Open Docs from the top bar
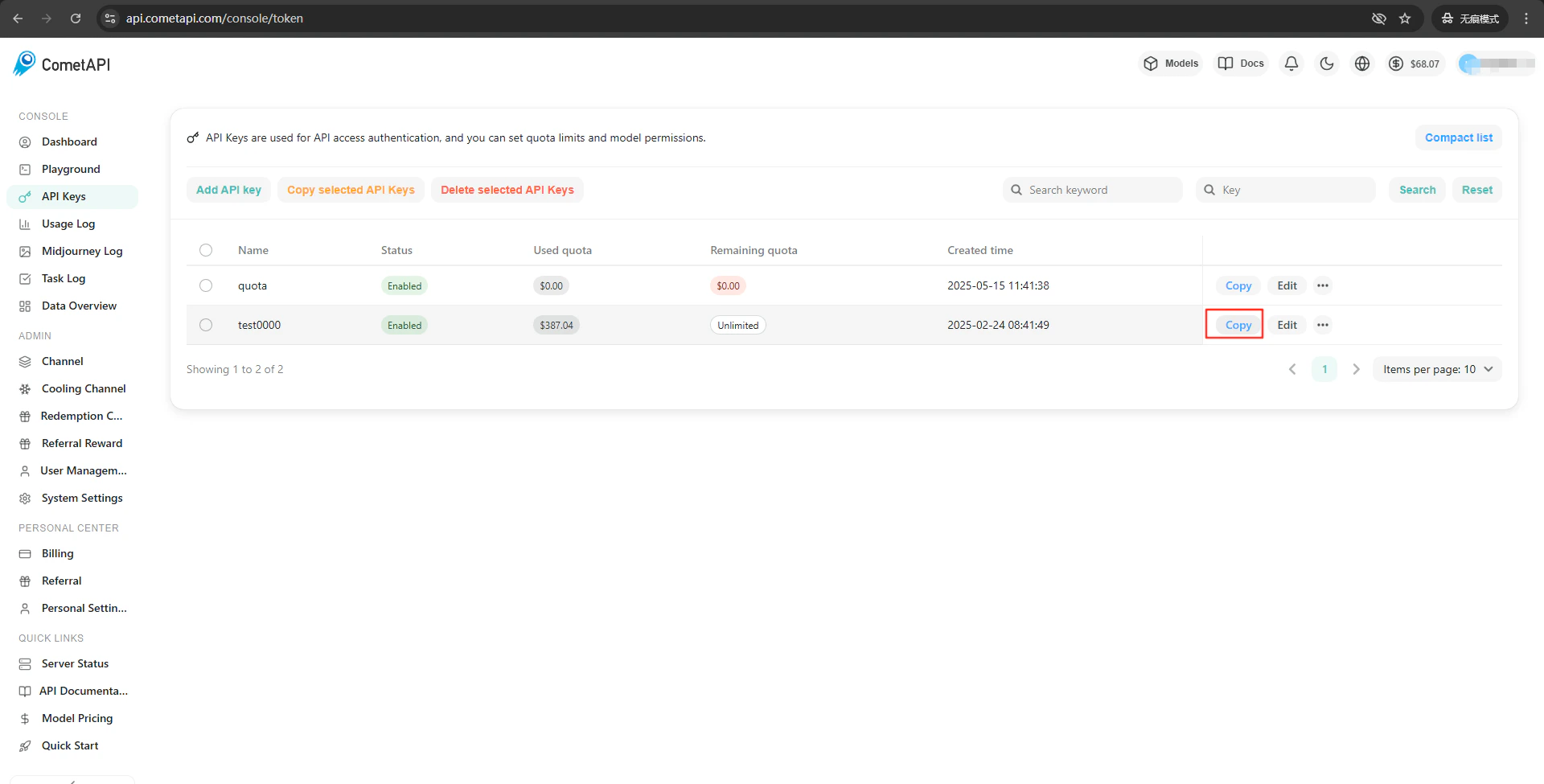The width and height of the screenshot is (1544, 784). coord(1239,63)
